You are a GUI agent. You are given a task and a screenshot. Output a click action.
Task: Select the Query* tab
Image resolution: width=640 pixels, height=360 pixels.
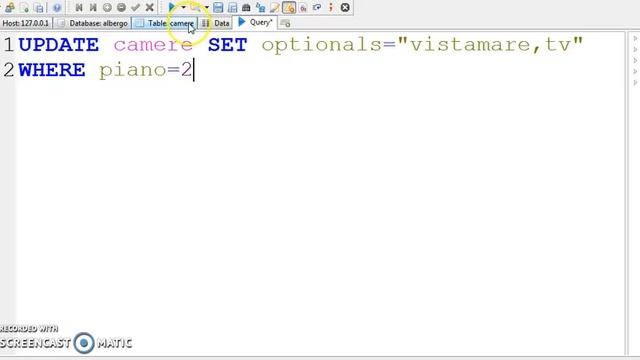(x=256, y=22)
